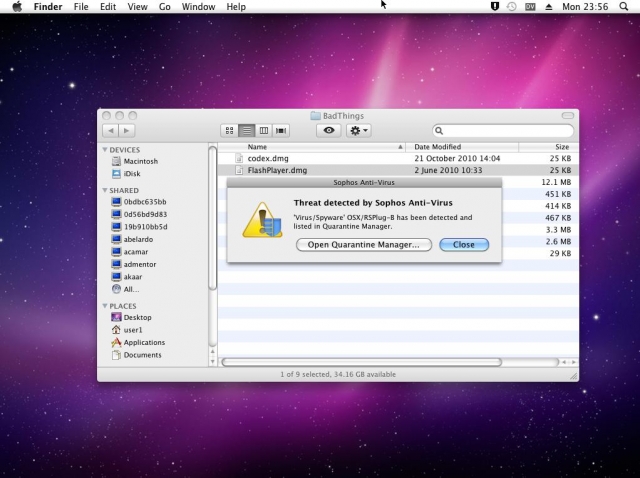The height and width of the screenshot is (478, 640).
Task: Switch Finder to icon view
Action: 229,131
